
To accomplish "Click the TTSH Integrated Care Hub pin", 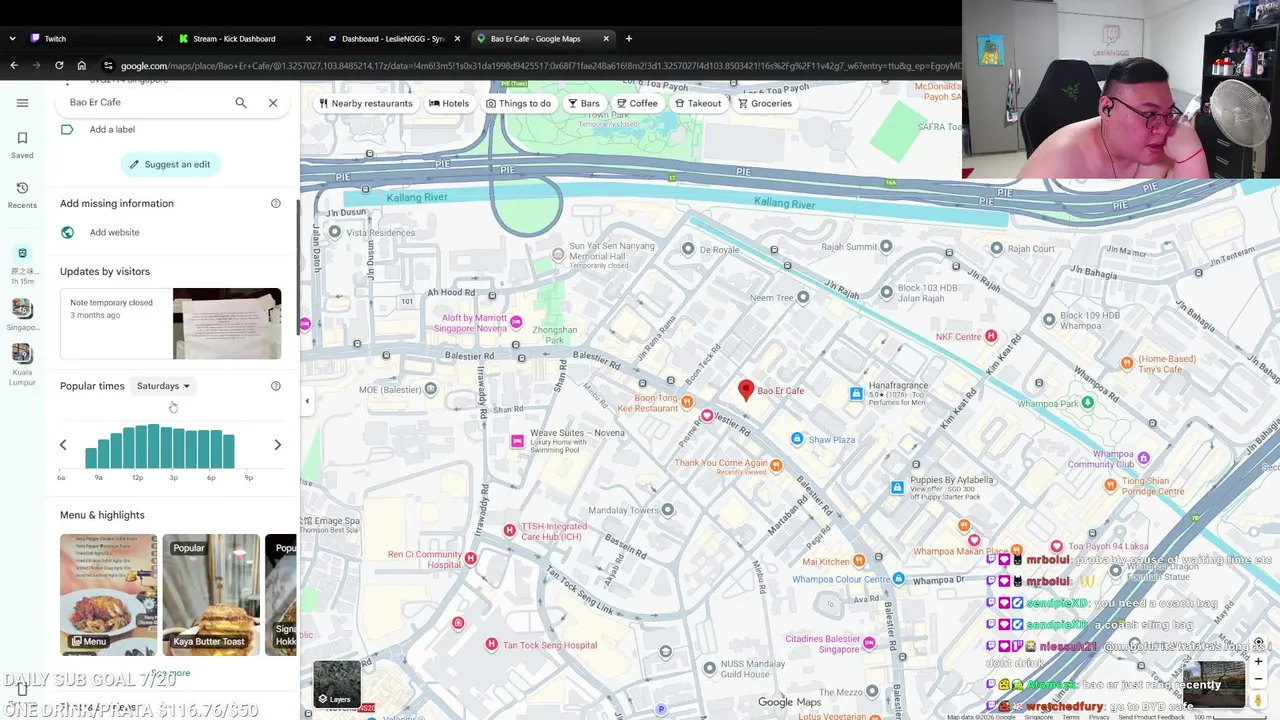I will 509,530.
